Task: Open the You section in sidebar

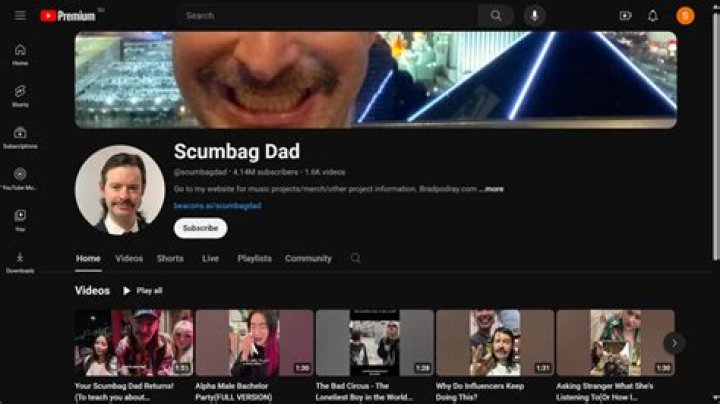Action: click(x=20, y=220)
